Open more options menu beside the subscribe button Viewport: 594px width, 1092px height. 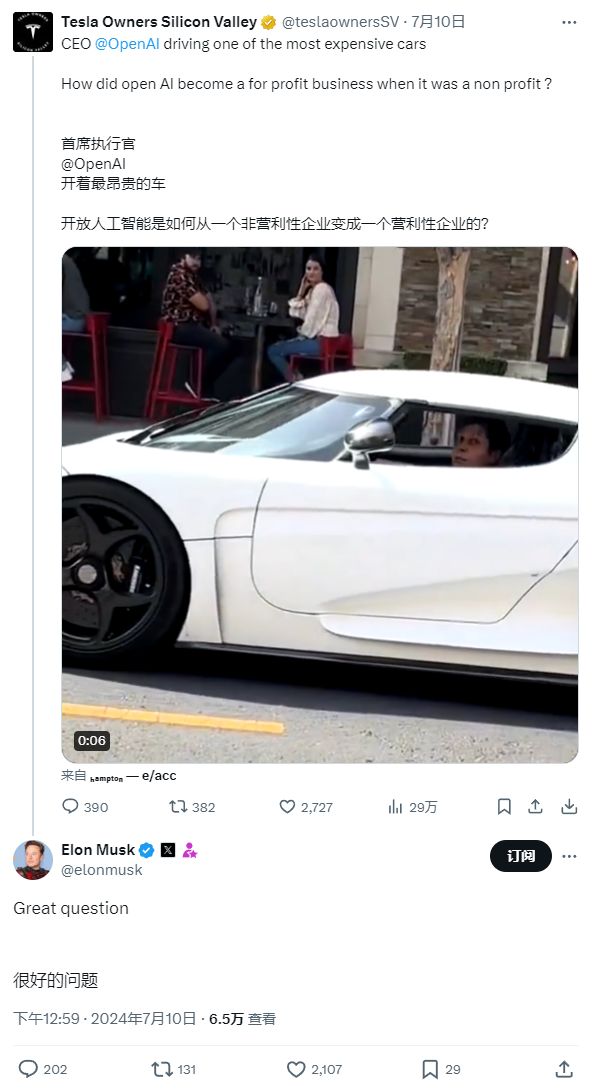pos(569,856)
